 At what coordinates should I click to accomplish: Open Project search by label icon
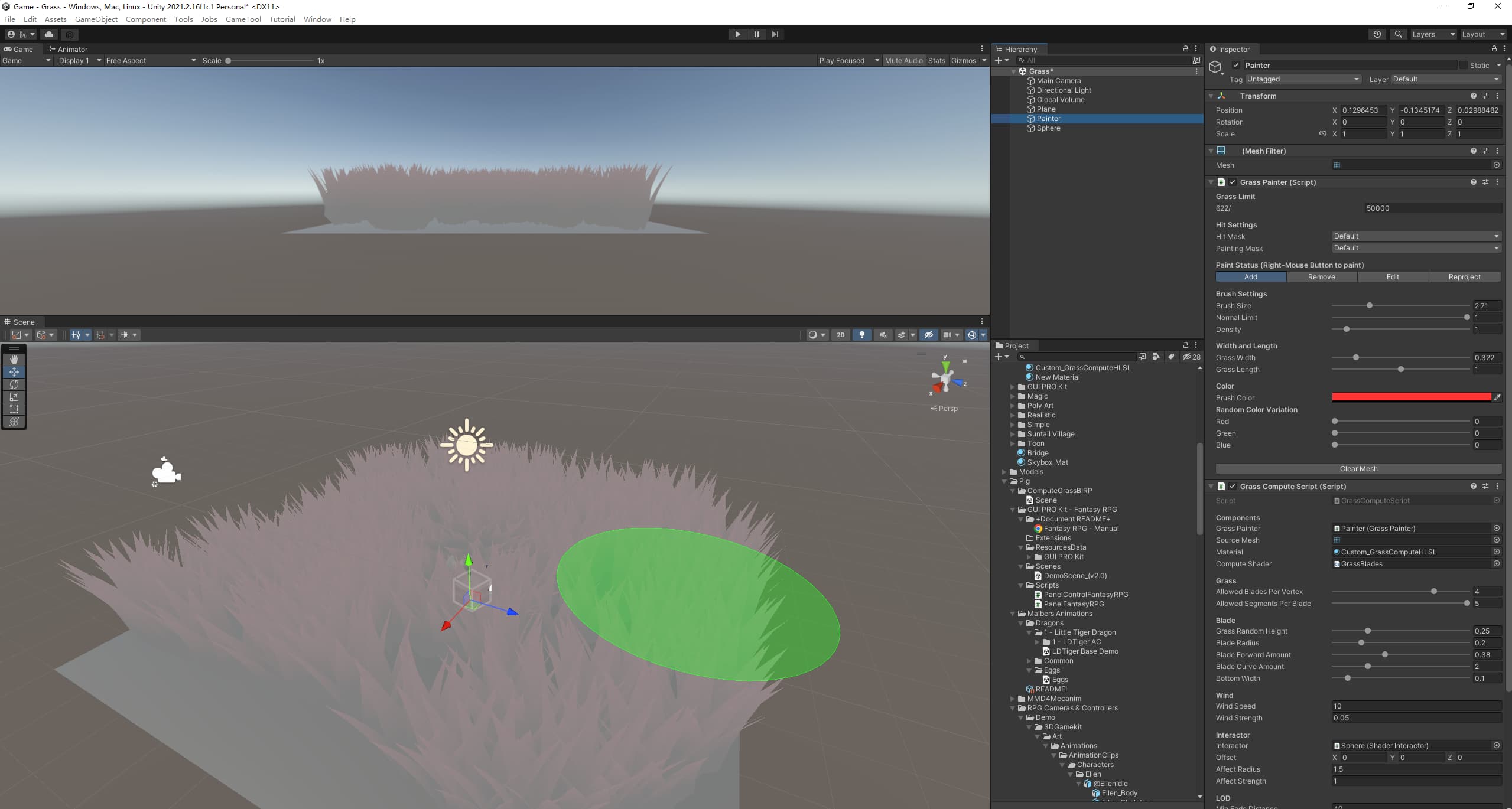point(1170,357)
